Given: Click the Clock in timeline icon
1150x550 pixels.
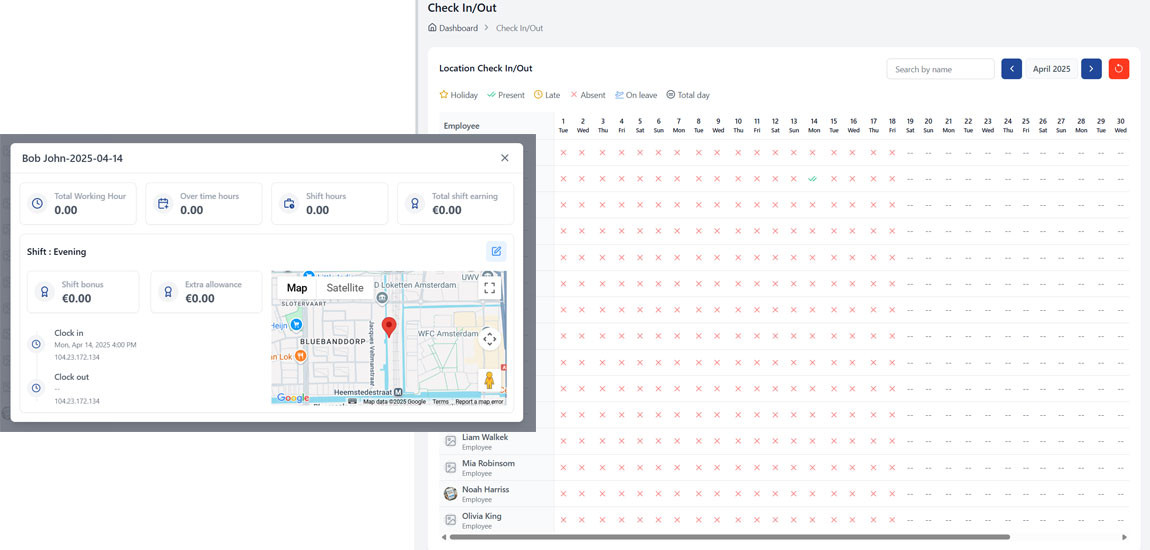Looking at the screenshot, I should click(34, 344).
